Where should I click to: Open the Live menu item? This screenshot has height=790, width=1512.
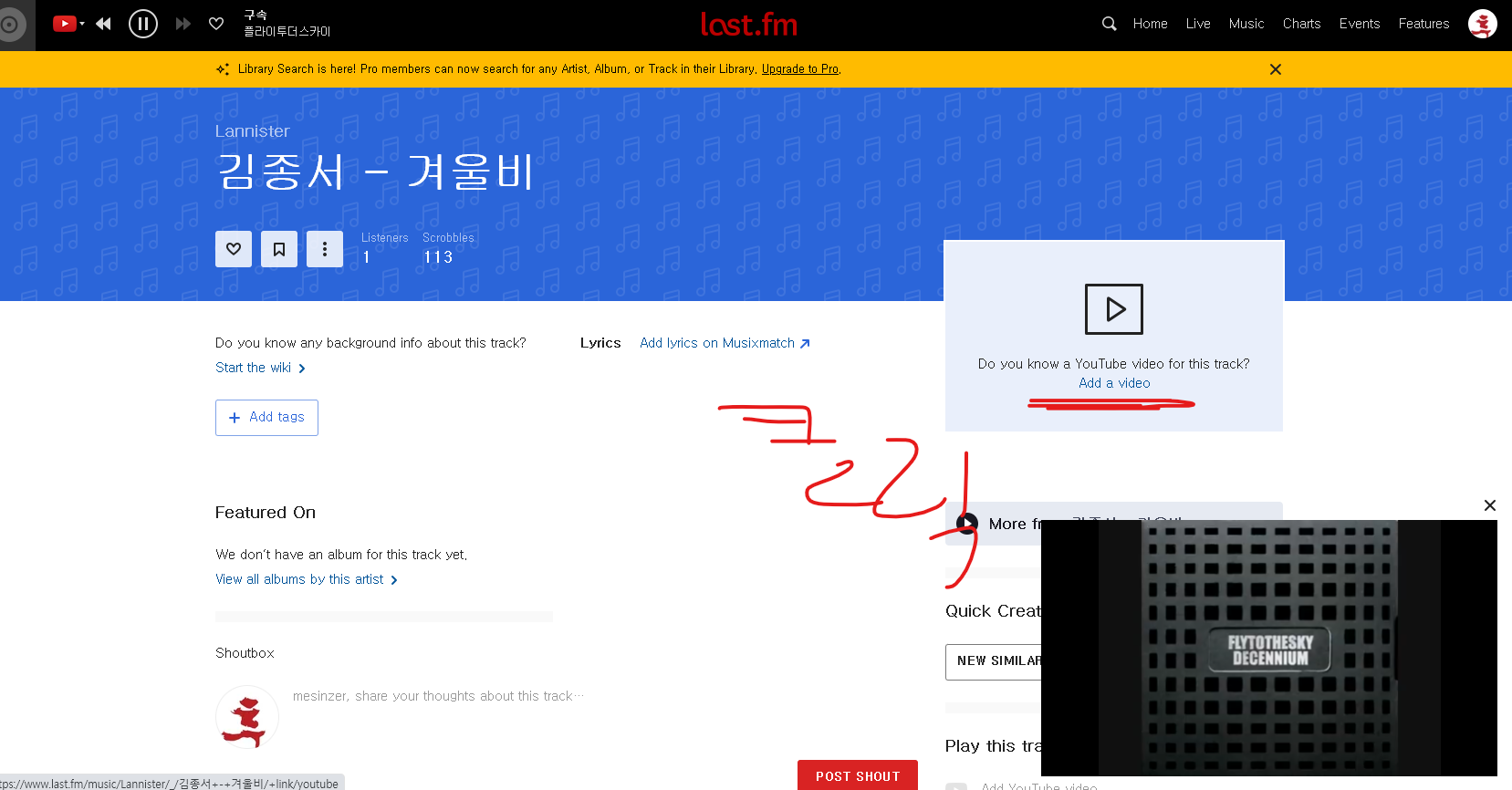click(x=1198, y=24)
